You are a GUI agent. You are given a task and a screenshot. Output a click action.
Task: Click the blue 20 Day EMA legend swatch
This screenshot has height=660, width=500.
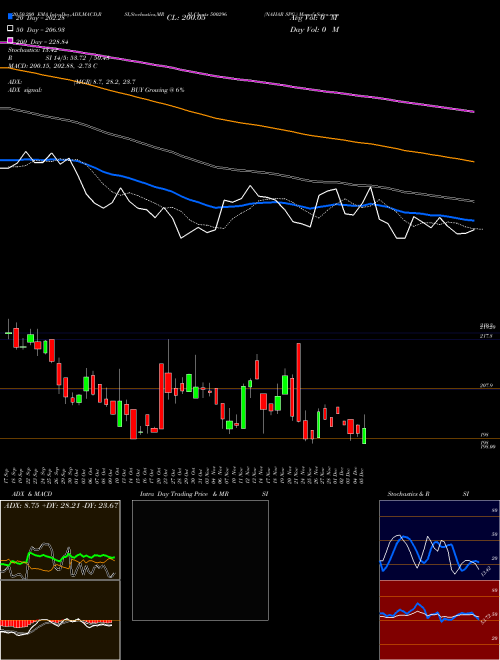click(10, 17)
